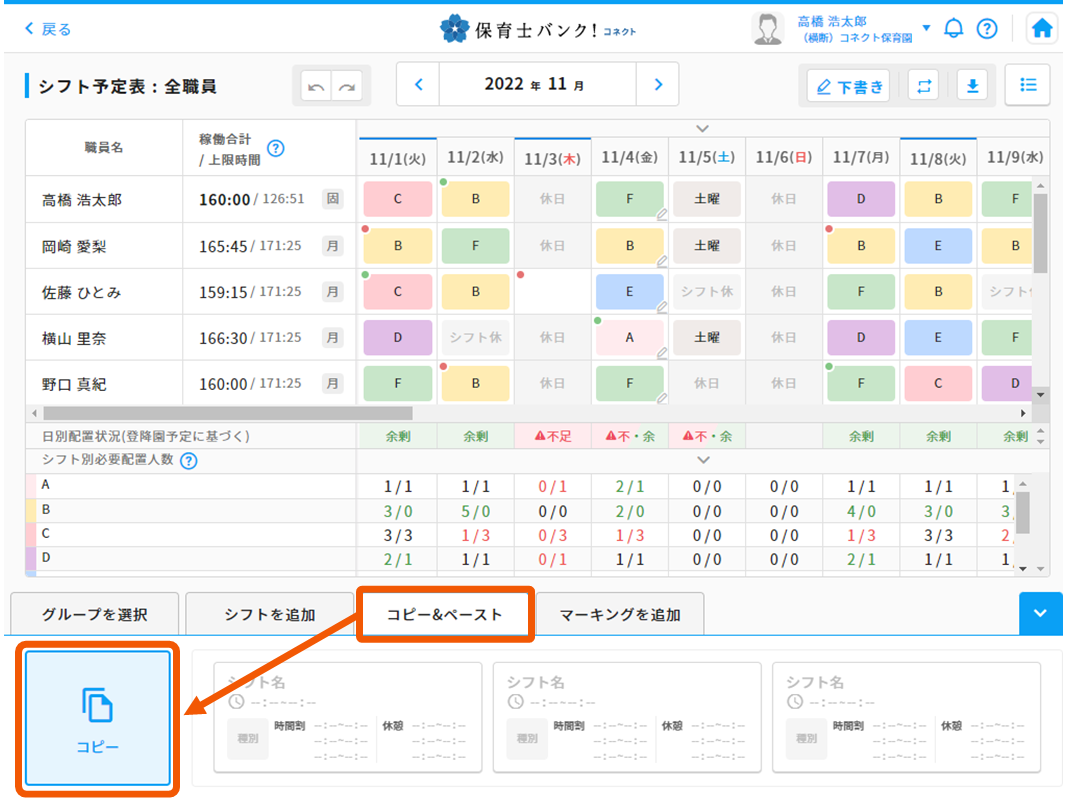Click the copy icon button
Viewport: 1067px width, 800px height.
pos(98,718)
